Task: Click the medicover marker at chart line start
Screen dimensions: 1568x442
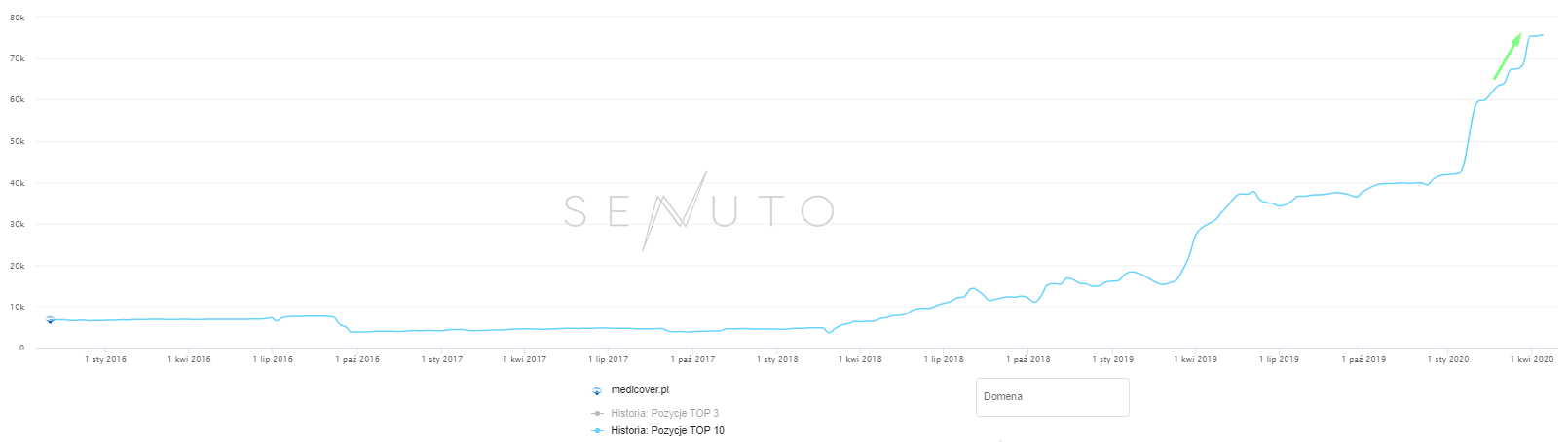Action: [50, 319]
